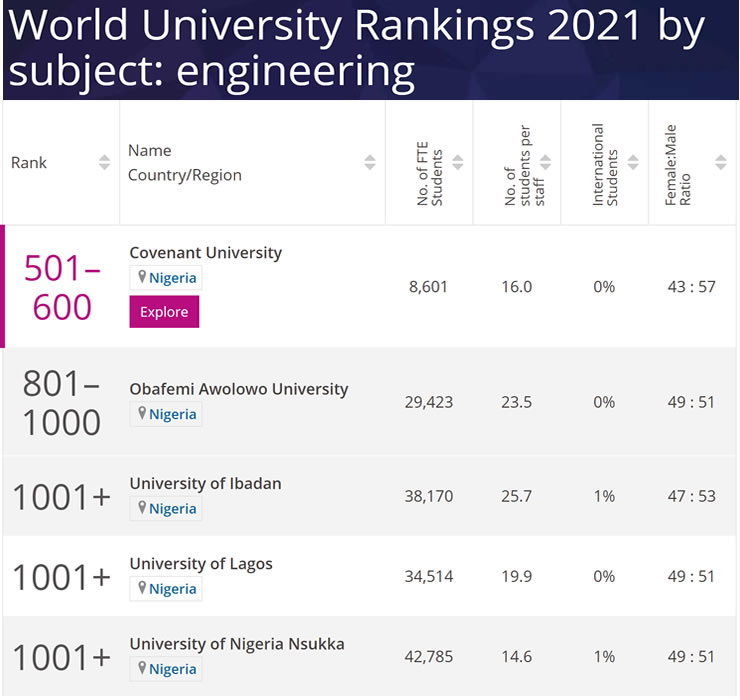740x700 pixels.
Task: Click ratio 49 : 51 in University of Lagos row
Action: pyautogui.click(x=691, y=577)
